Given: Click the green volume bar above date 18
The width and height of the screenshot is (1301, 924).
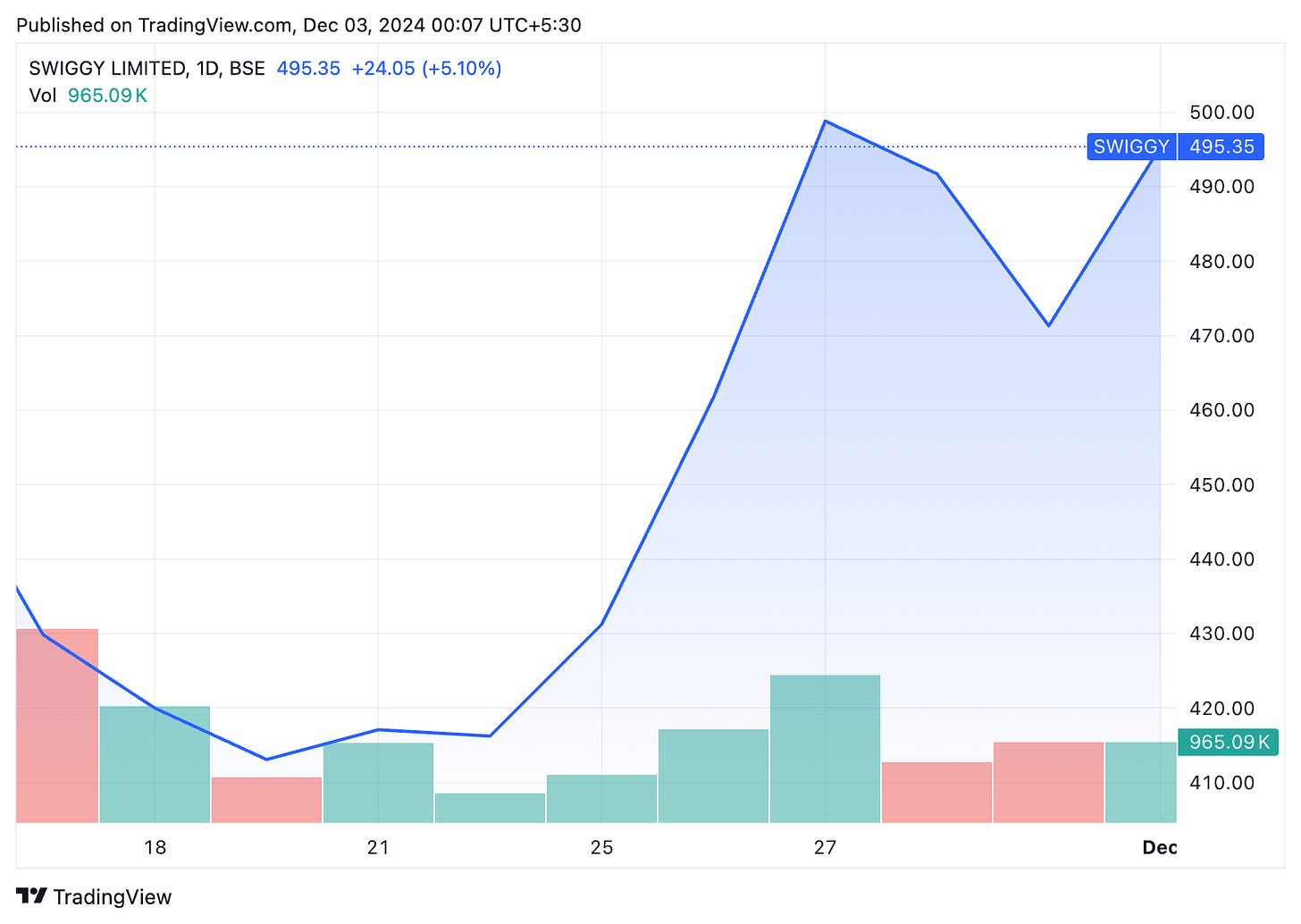Looking at the screenshot, I should (x=155, y=765).
